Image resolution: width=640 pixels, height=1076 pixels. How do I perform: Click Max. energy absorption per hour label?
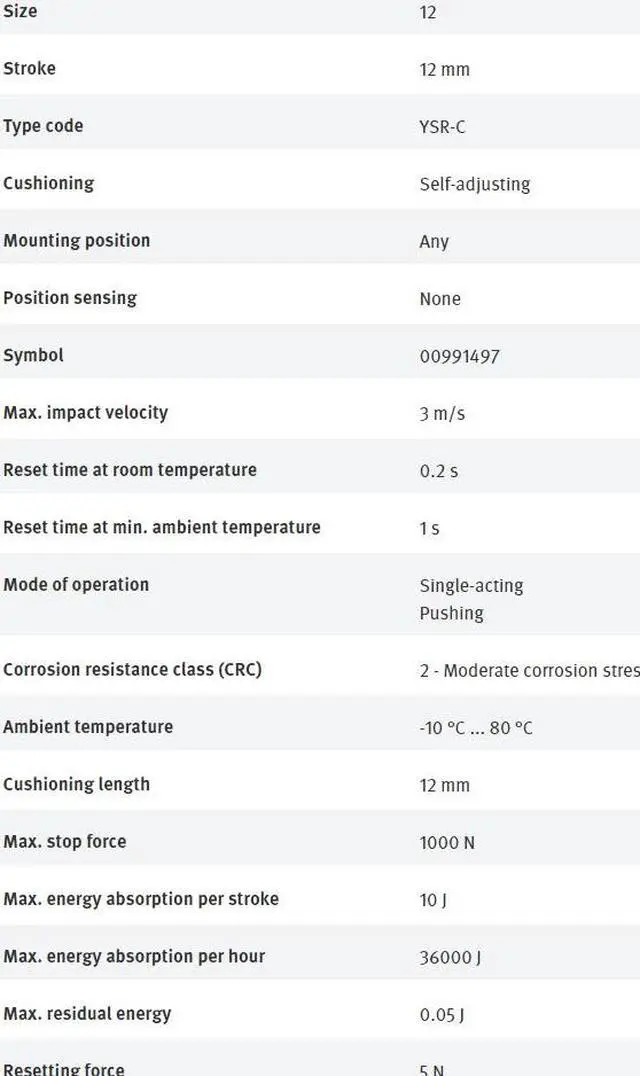pyautogui.click(x=134, y=956)
